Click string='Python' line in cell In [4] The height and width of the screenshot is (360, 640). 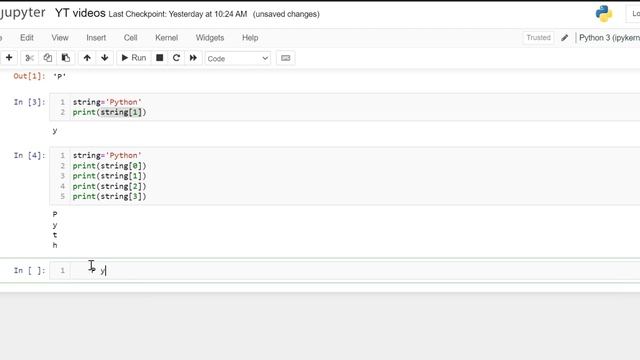(x=107, y=155)
